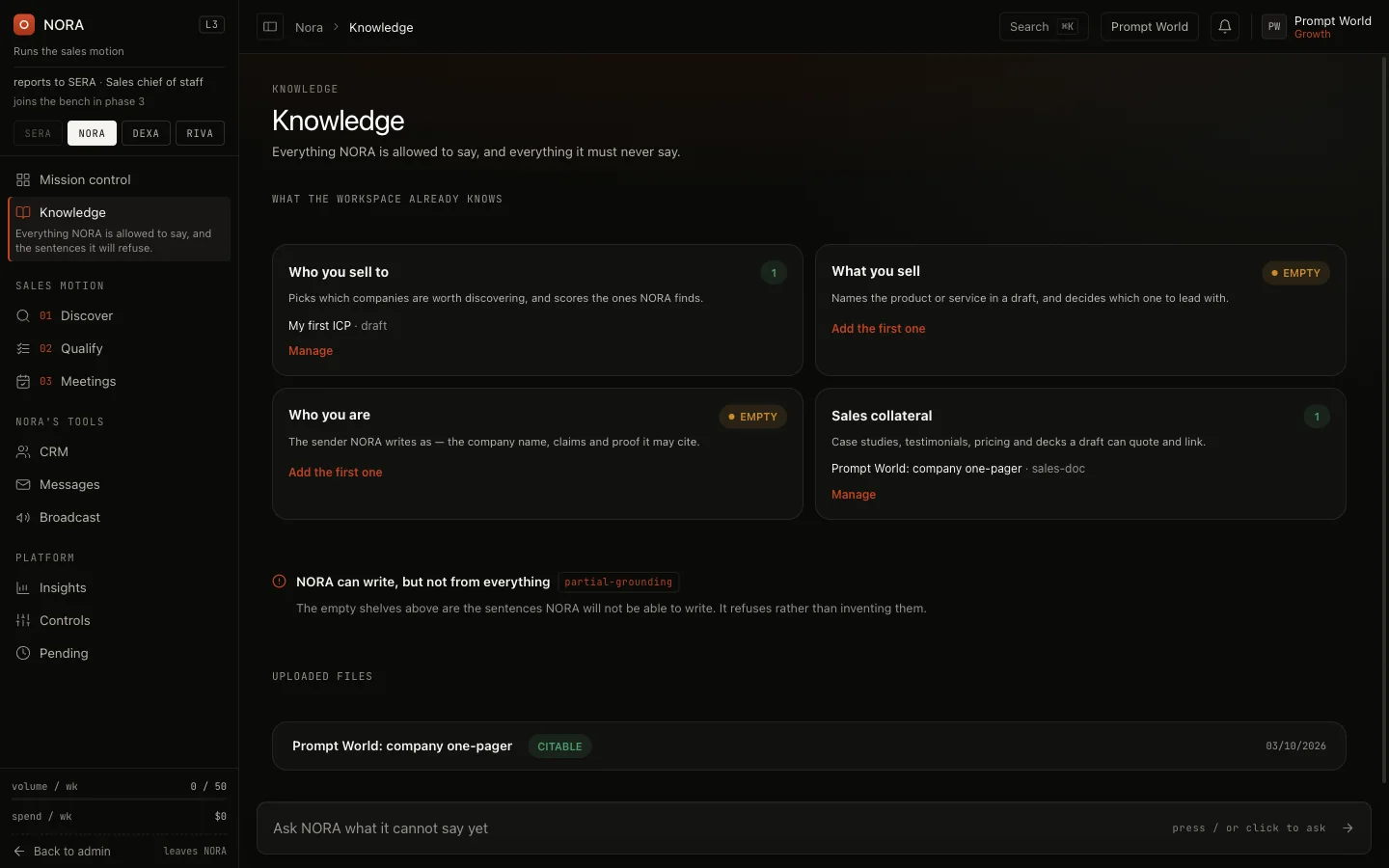Open the Meetings step

coord(120,382)
